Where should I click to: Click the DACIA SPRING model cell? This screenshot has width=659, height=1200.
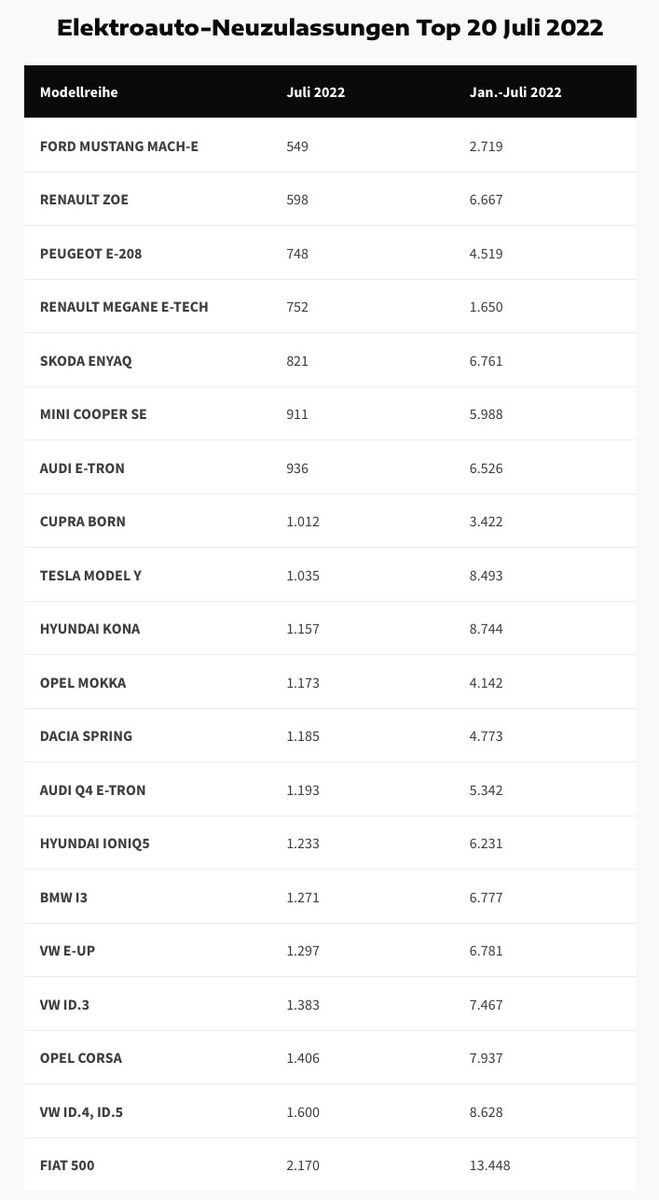tap(86, 736)
